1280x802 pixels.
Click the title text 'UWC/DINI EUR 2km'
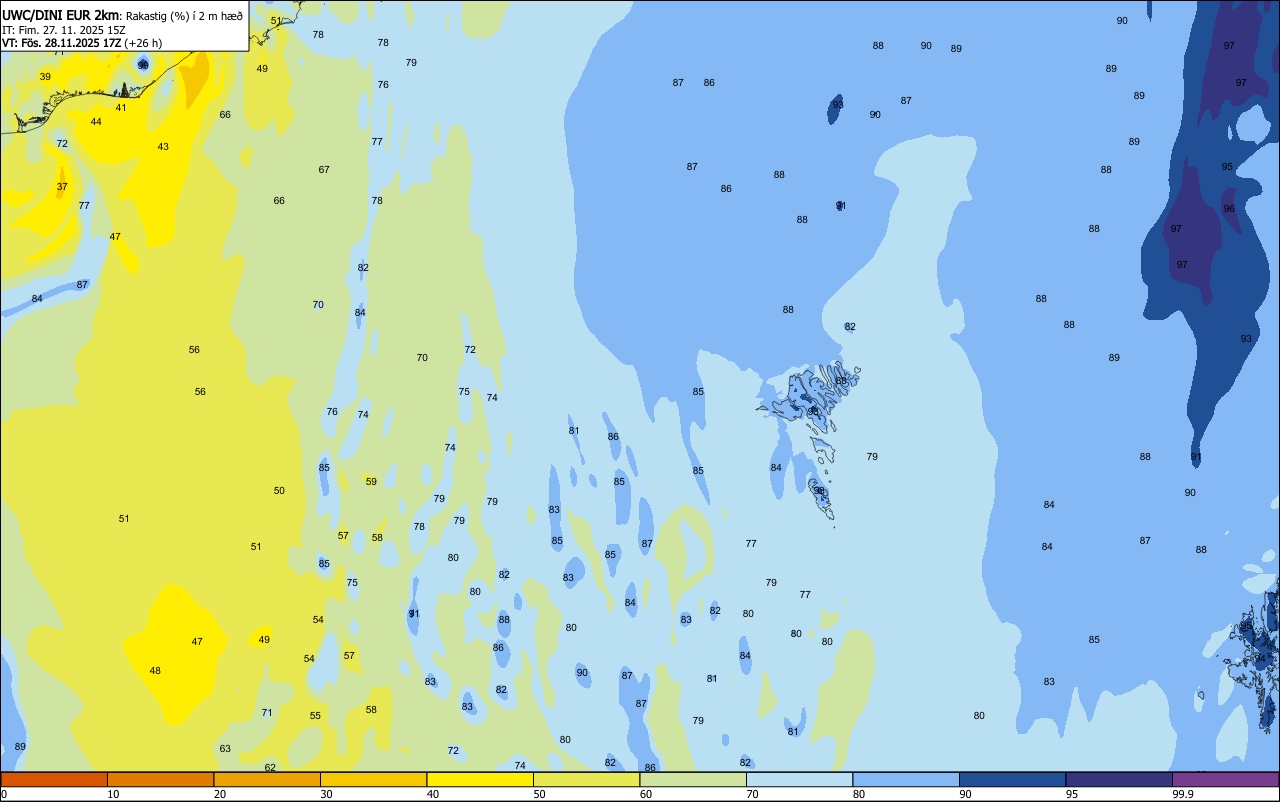coord(60,14)
